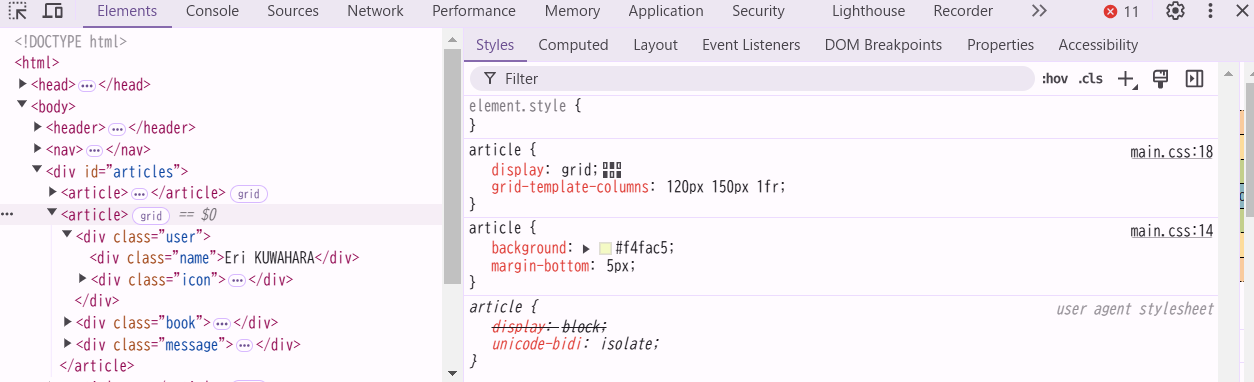This screenshot has width=1254, height=382.
Task: Select the Eri KUWAHARA name div line
Action: click(224, 258)
